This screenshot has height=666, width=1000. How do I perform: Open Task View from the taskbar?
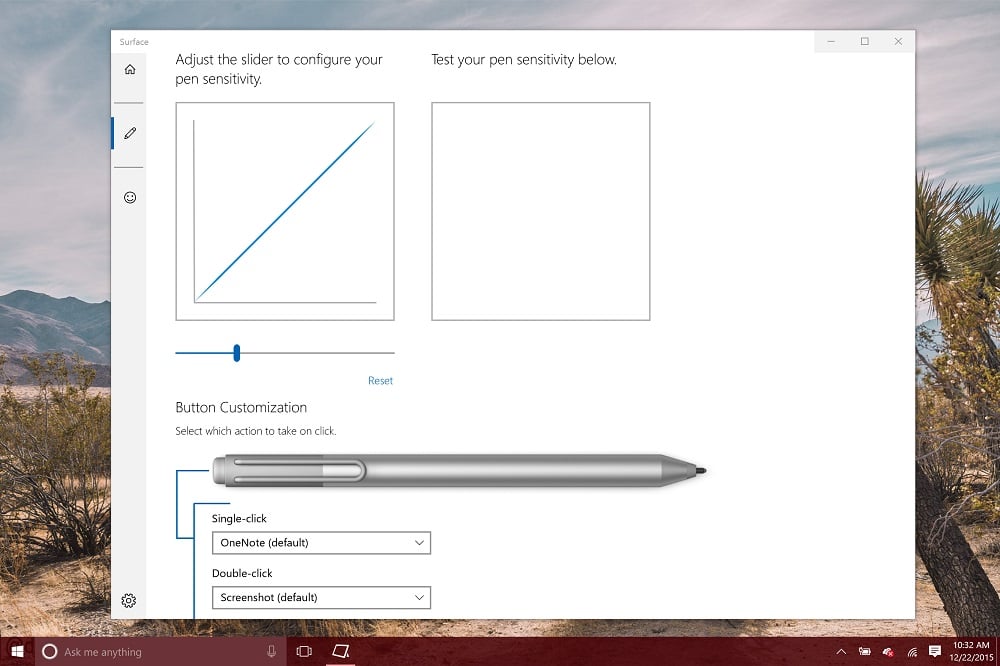[303, 651]
